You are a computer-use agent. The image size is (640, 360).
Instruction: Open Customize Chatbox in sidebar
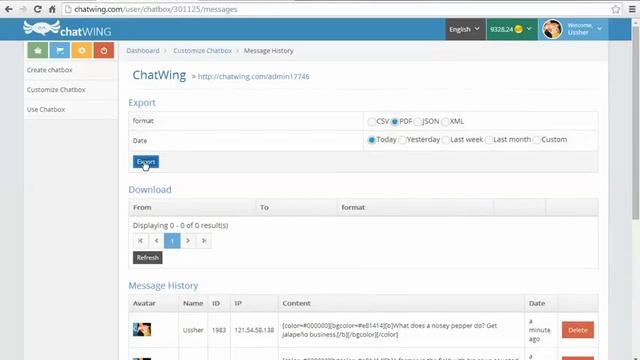click(56, 89)
